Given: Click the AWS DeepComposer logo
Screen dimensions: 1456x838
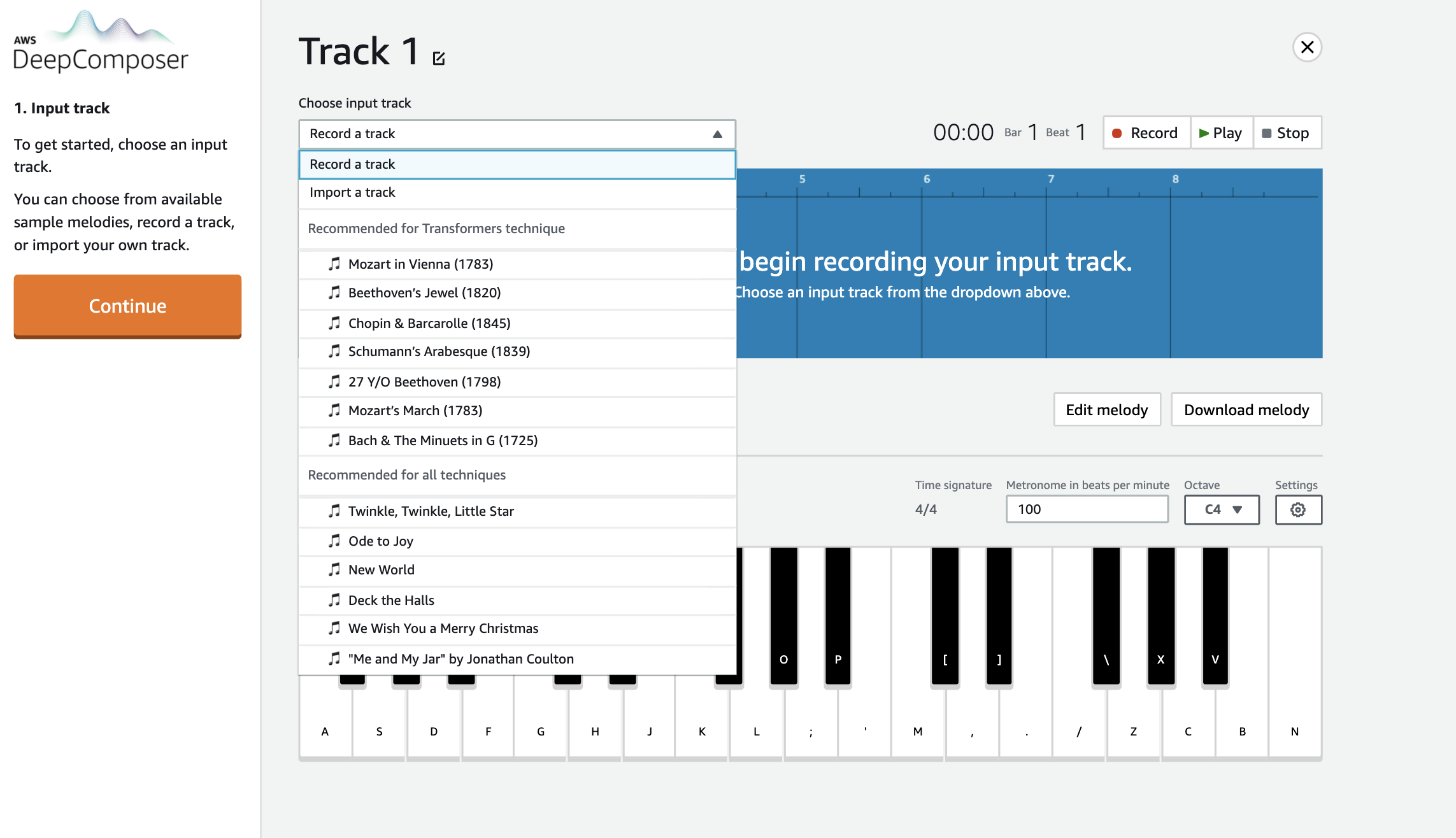Looking at the screenshot, I should (101, 43).
